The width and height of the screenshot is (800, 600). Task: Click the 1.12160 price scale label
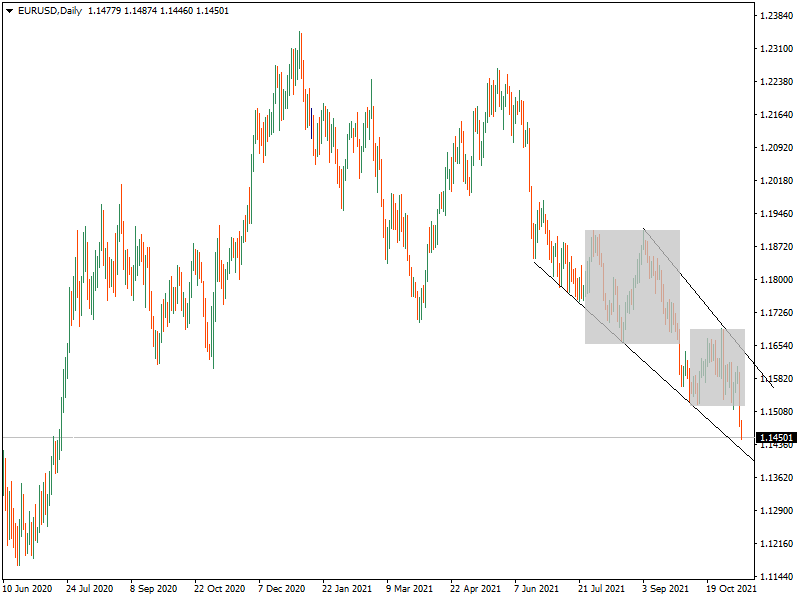[x=777, y=543]
